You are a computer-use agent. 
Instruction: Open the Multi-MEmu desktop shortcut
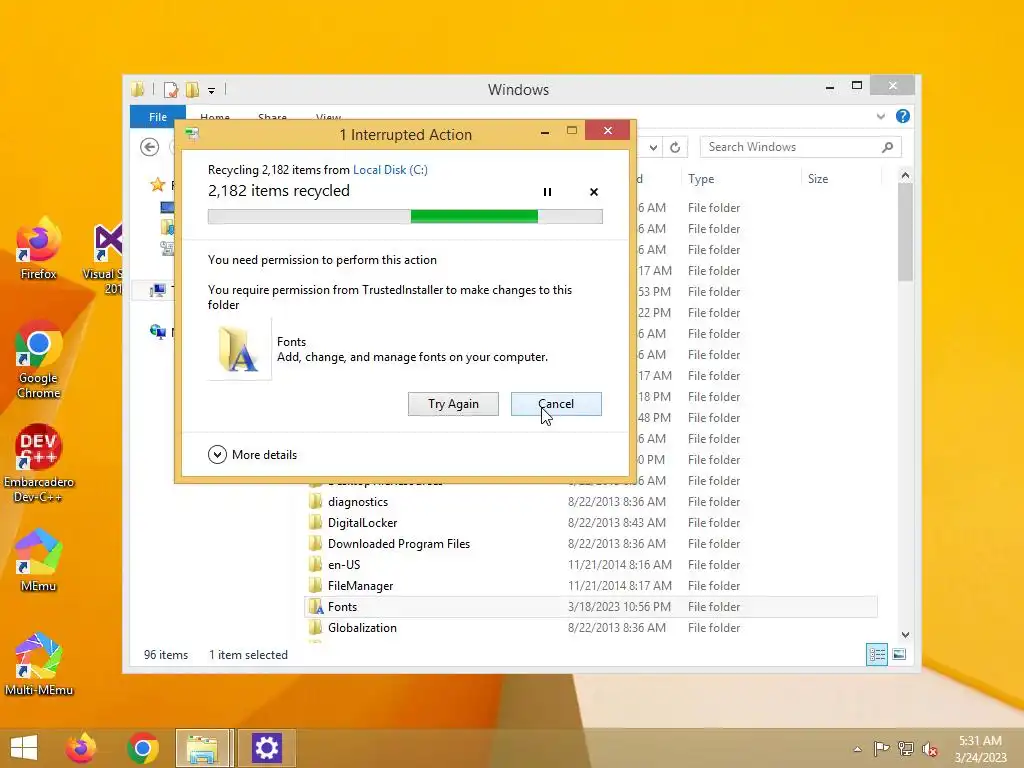(39, 664)
